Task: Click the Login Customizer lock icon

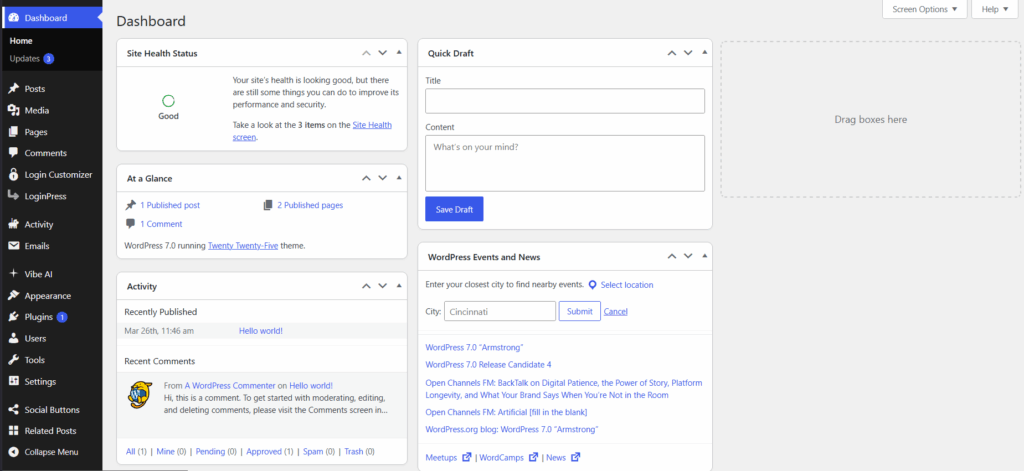Action: tap(13, 174)
